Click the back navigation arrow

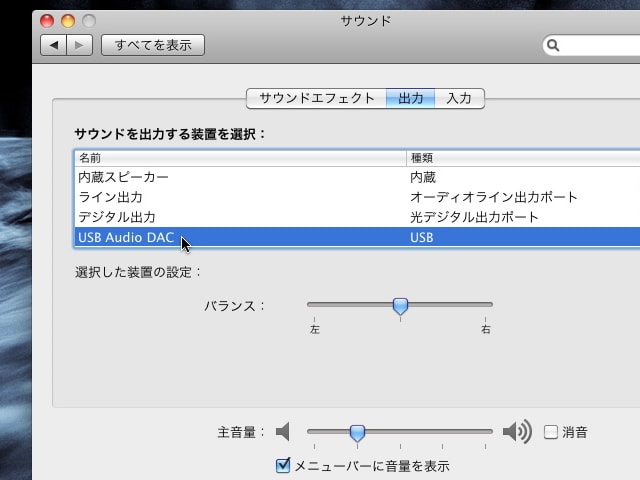(53, 45)
